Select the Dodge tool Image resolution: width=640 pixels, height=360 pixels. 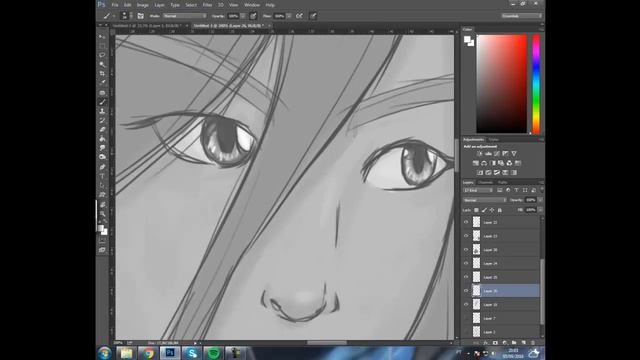pyautogui.click(x=102, y=157)
